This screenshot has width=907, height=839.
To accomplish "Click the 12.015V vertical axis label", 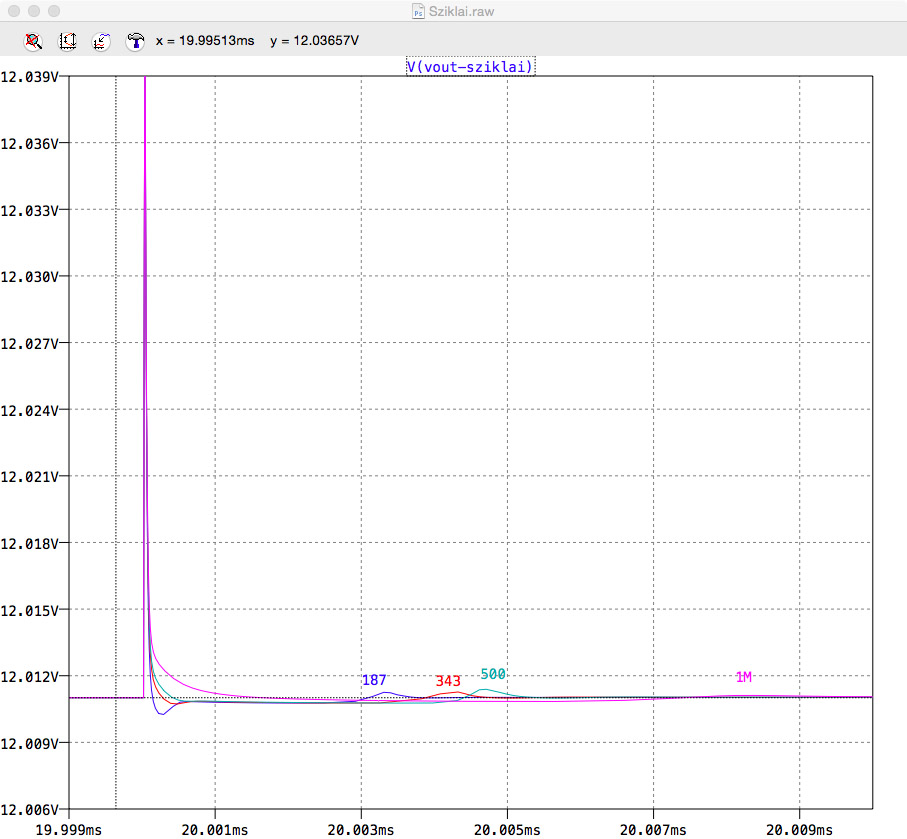I will (x=30, y=610).
